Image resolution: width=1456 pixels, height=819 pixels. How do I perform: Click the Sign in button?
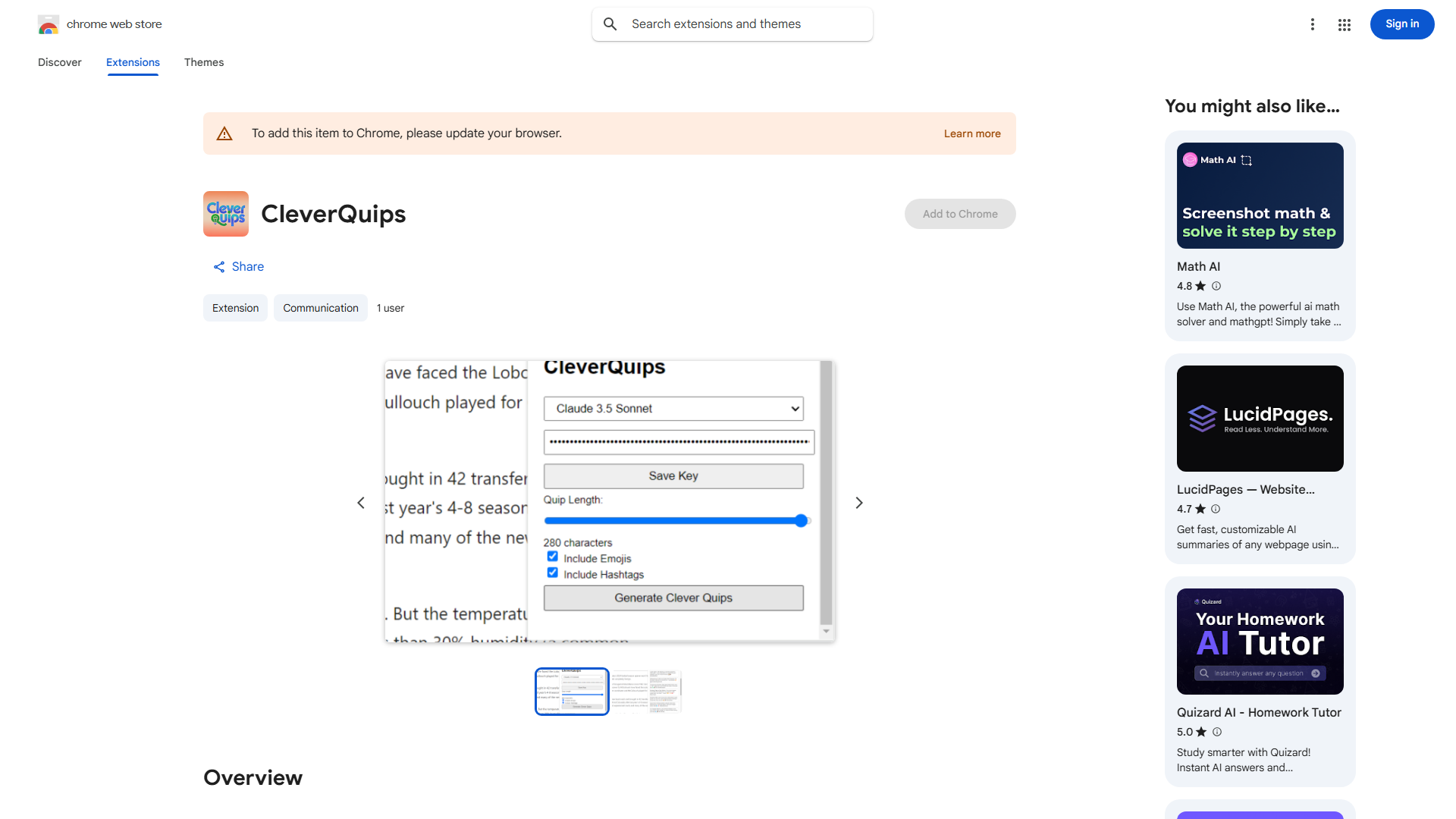(x=1401, y=24)
